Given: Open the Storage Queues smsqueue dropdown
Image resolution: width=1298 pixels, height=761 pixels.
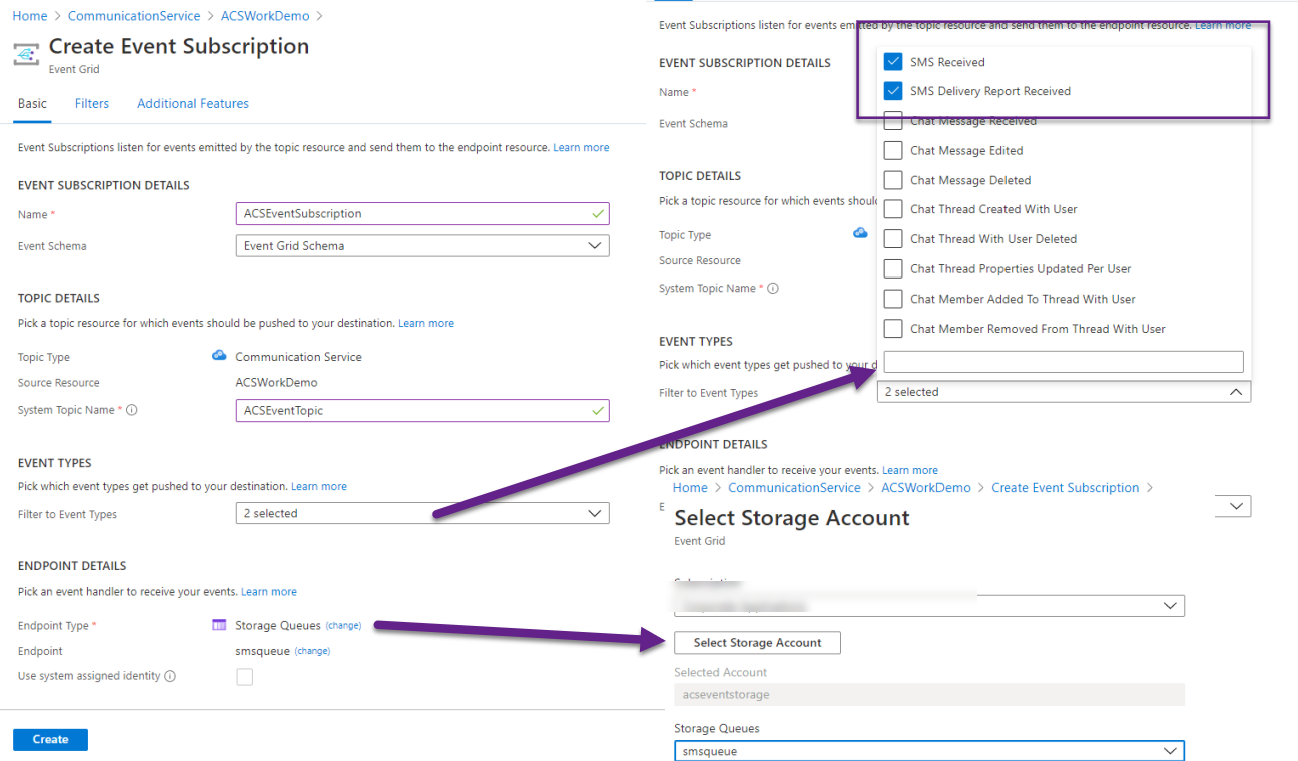Looking at the screenshot, I should (929, 751).
